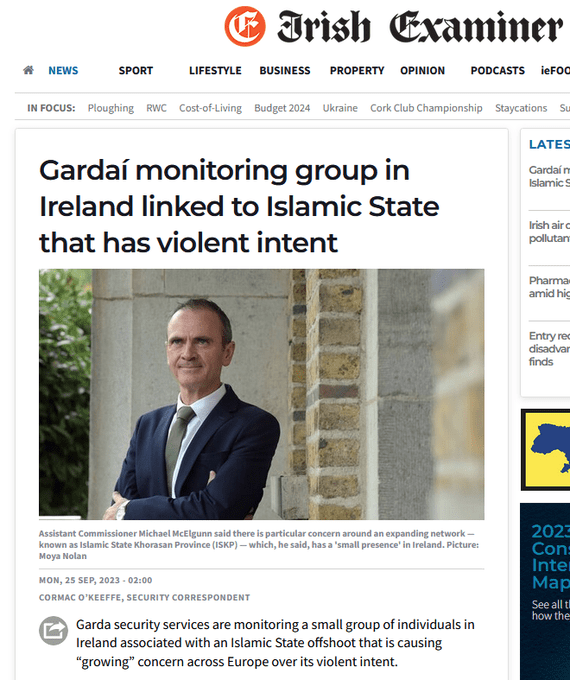Click the share icon beside article text
Screen dimensions: 570x680
tap(53, 630)
